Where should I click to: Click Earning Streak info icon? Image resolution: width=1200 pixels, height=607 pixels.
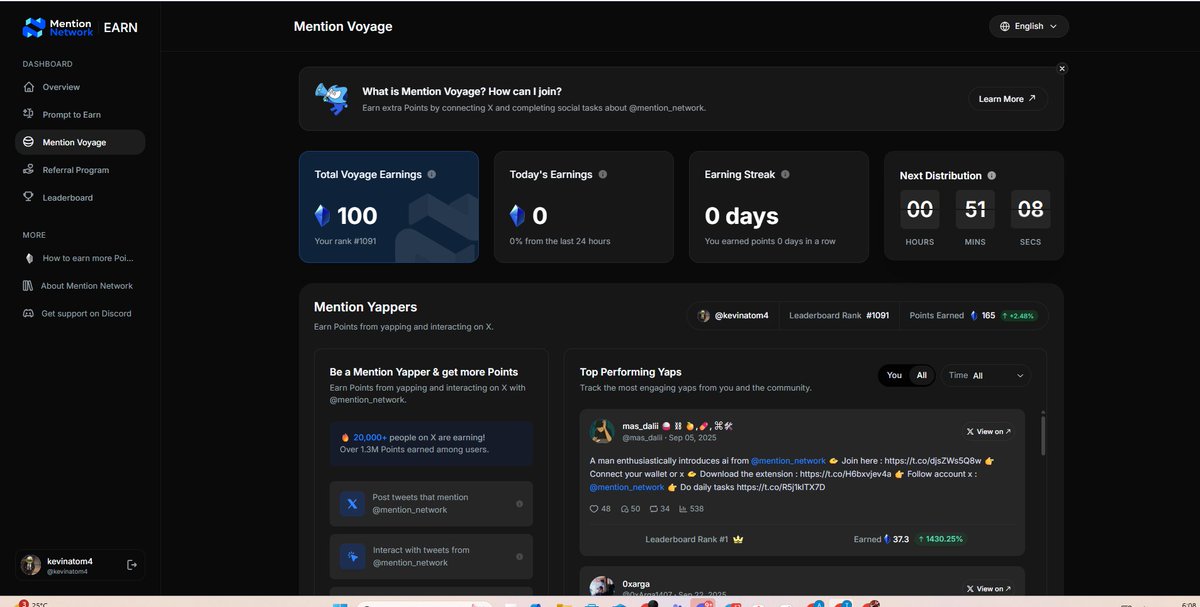(x=785, y=174)
